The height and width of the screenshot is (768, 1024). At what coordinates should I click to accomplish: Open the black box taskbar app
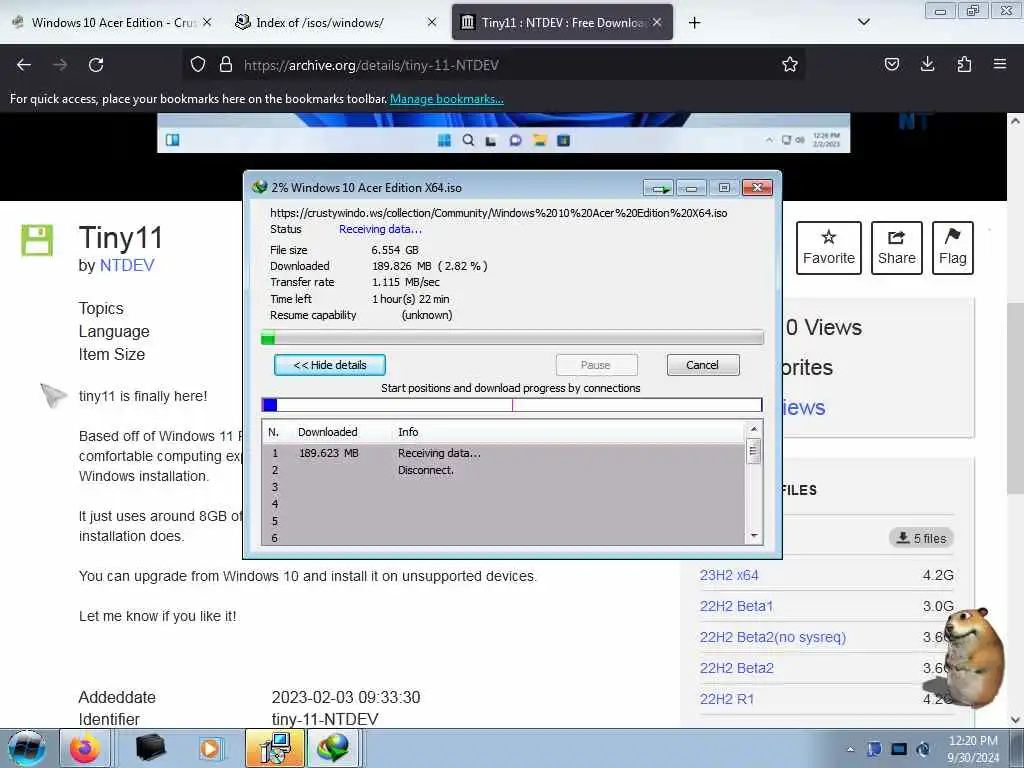tap(150, 748)
